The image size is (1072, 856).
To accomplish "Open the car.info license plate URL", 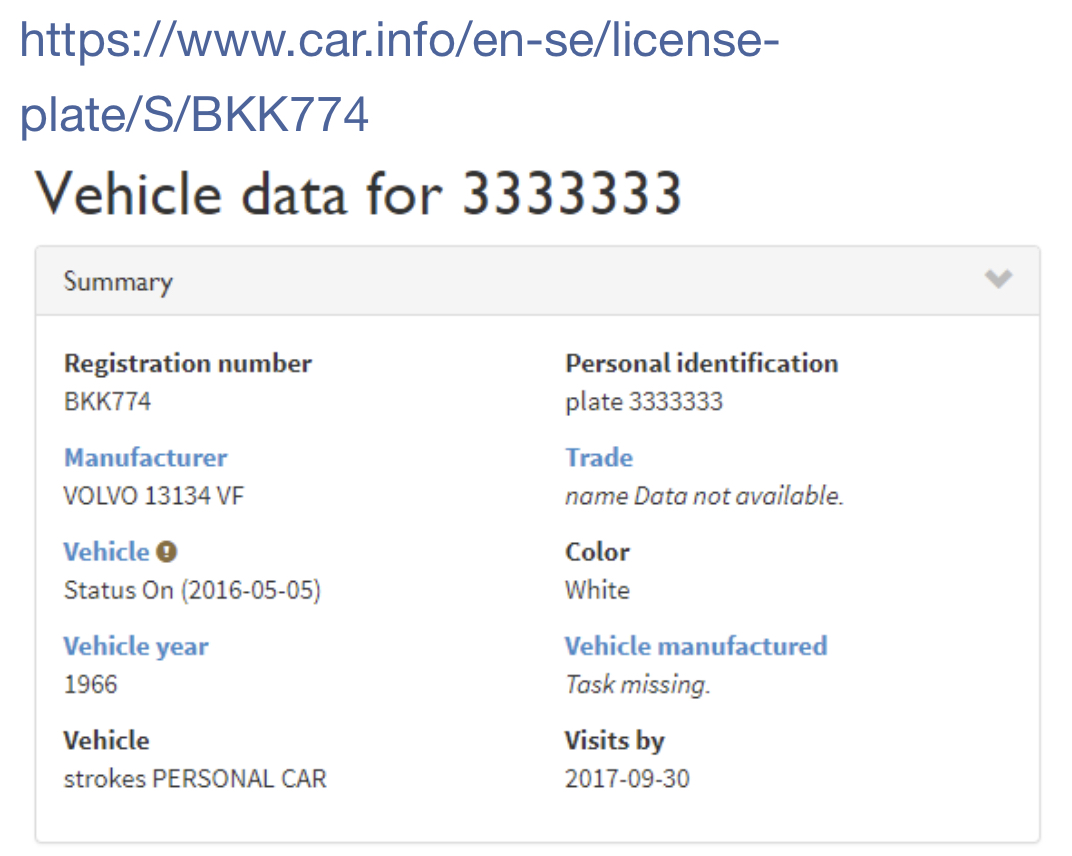I will coord(399,77).
